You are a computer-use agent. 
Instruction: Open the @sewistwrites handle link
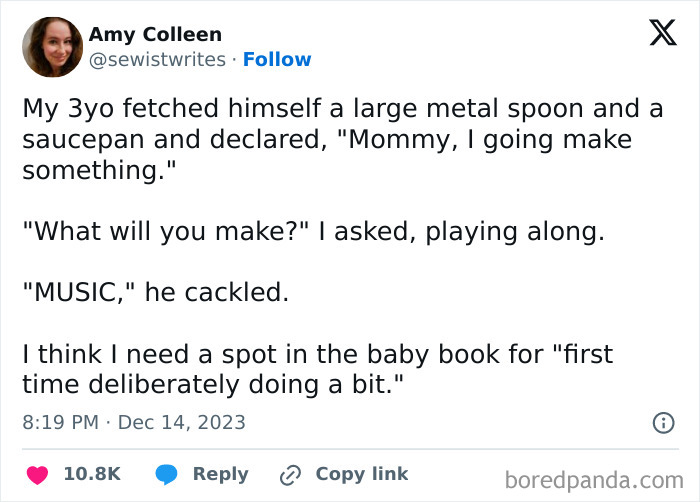(x=157, y=59)
